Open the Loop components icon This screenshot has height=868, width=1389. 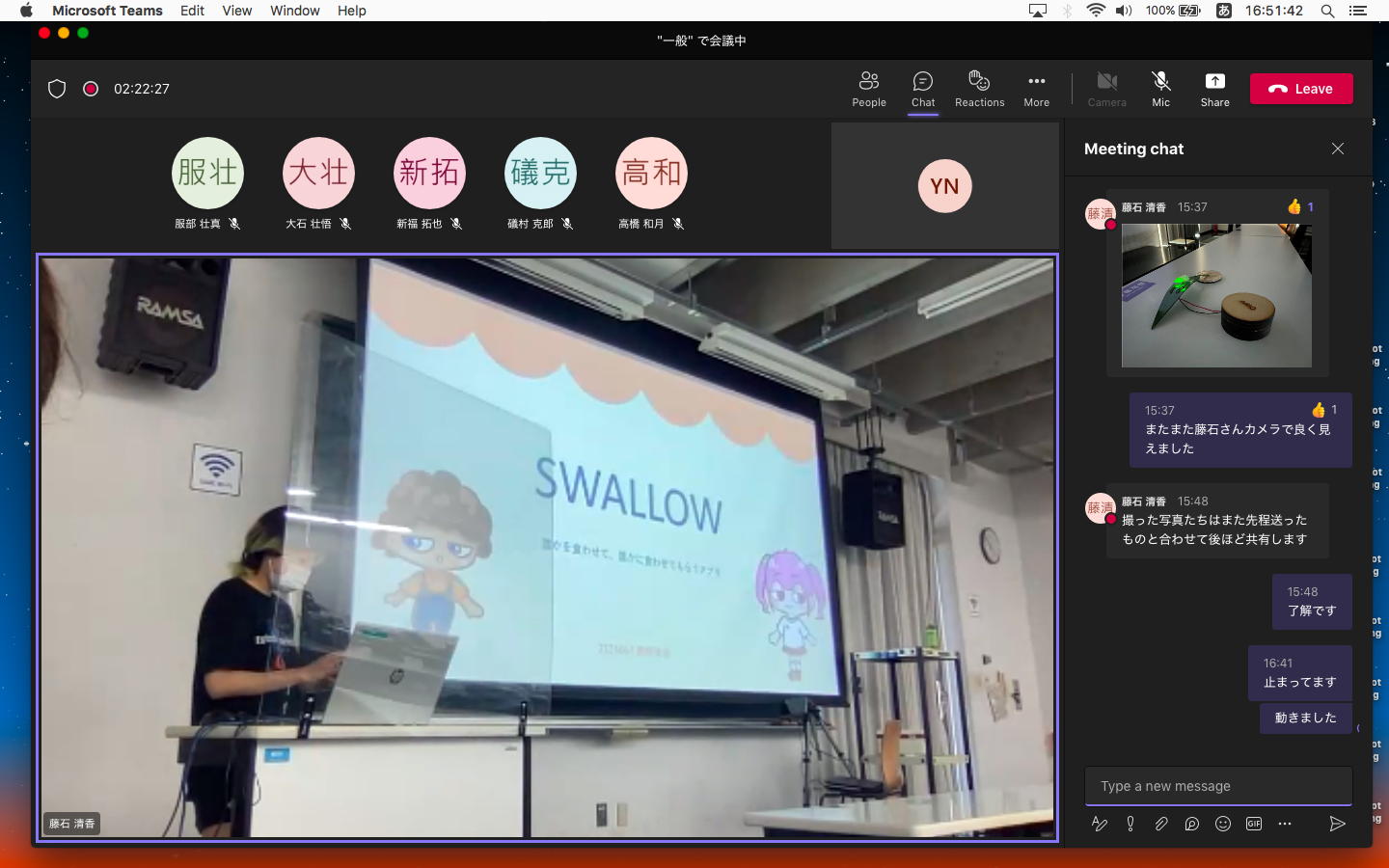[1192, 824]
